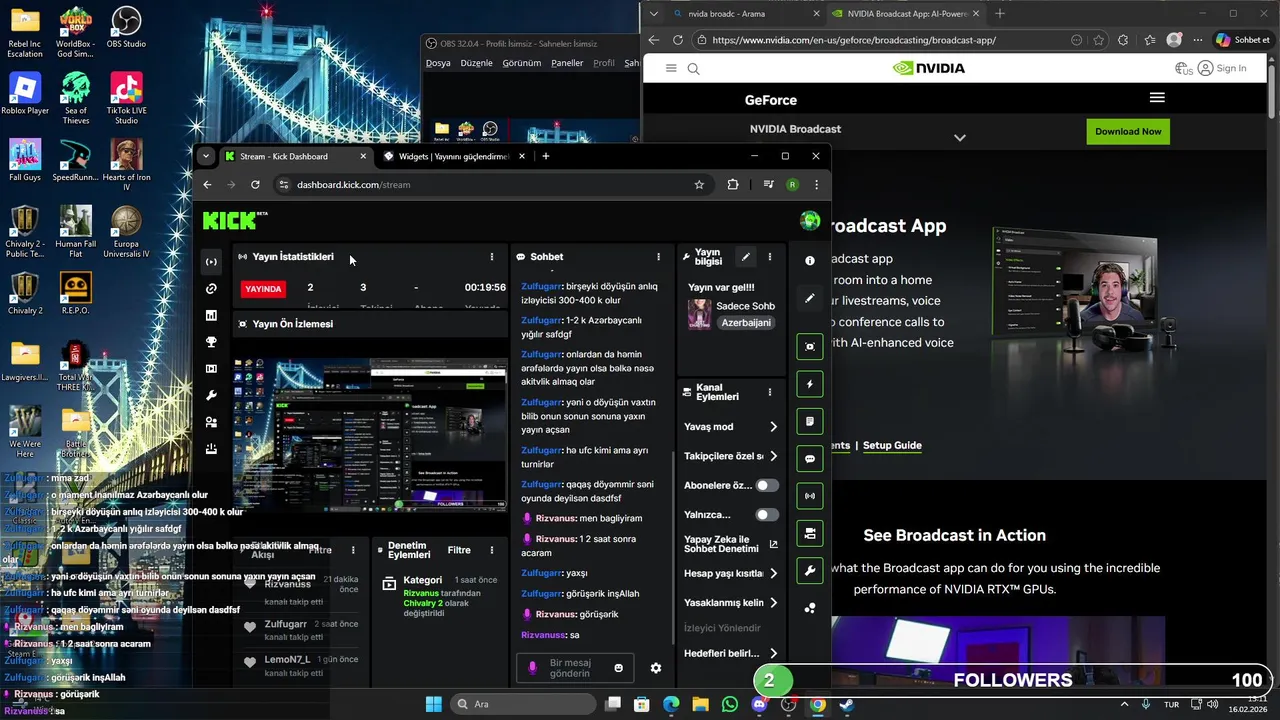This screenshot has height=720, width=1280.
Task: Open chat settings gear next to message box
Action: (656, 668)
